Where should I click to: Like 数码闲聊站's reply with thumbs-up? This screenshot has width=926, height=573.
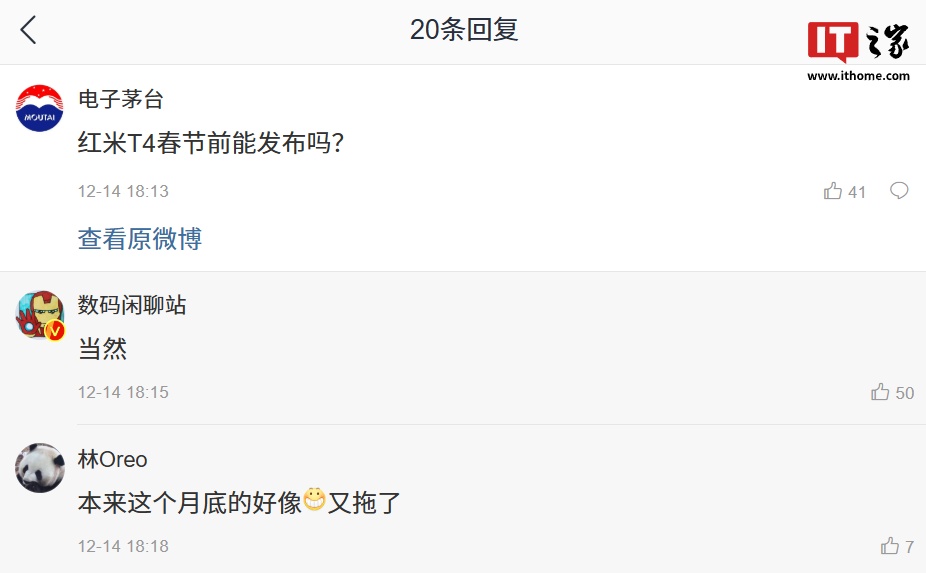pos(880,392)
